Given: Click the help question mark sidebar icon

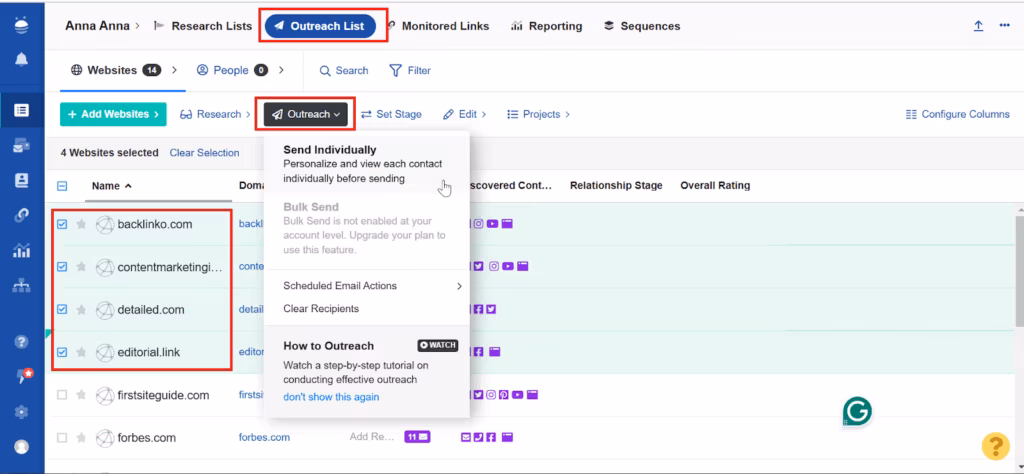Looking at the screenshot, I should (22, 341).
